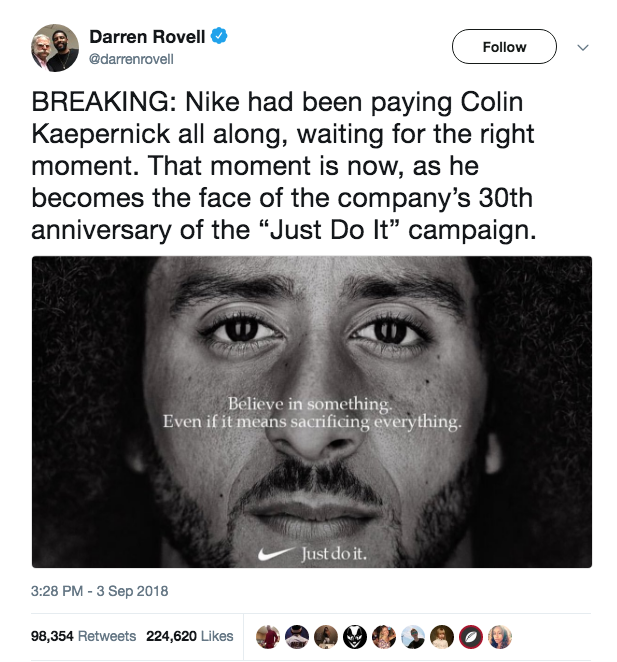
Task: Click the avatar left of the football logo
Action: click(442, 636)
